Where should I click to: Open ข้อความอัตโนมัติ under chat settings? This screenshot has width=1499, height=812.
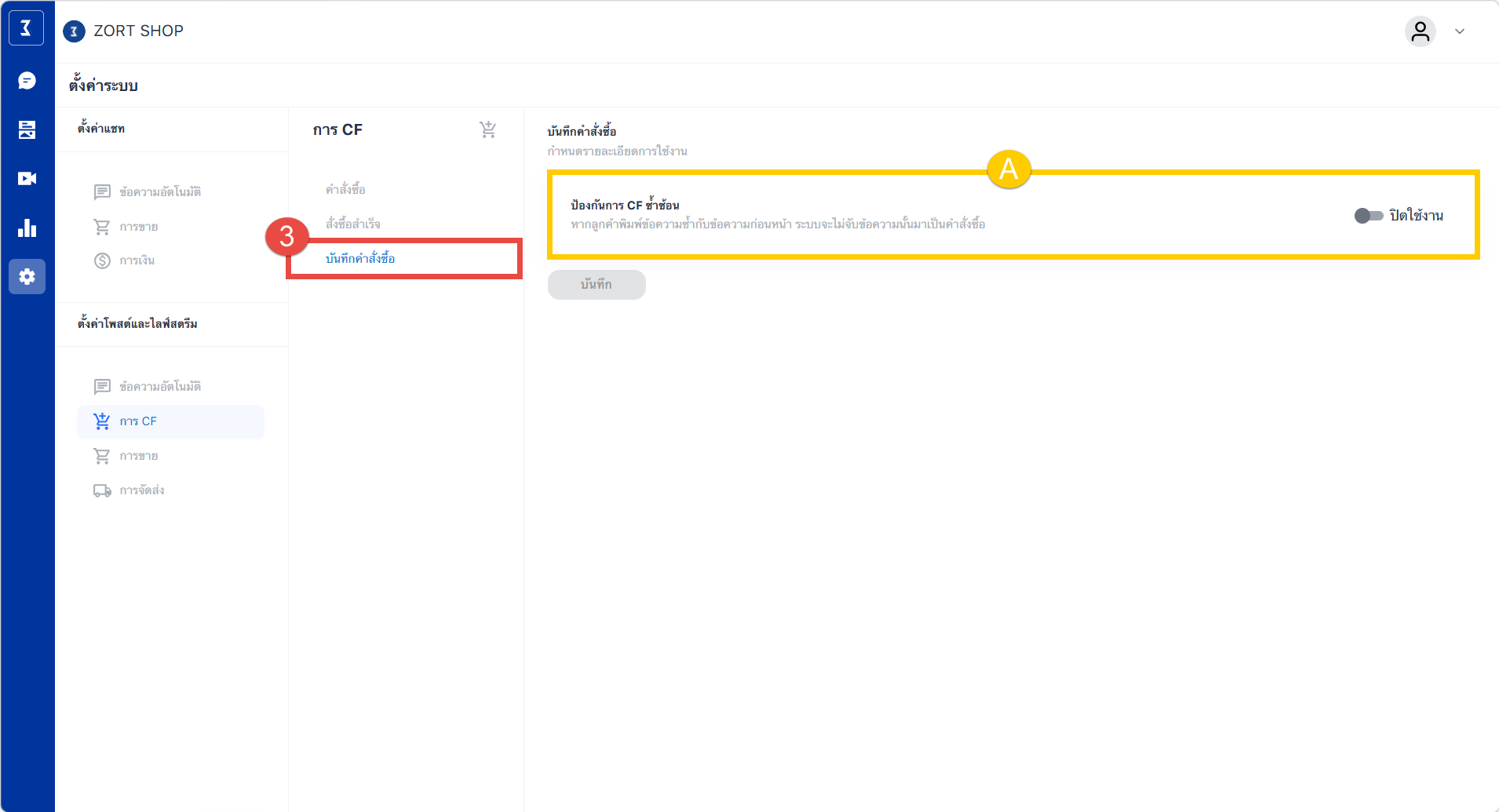(x=159, y=192)
